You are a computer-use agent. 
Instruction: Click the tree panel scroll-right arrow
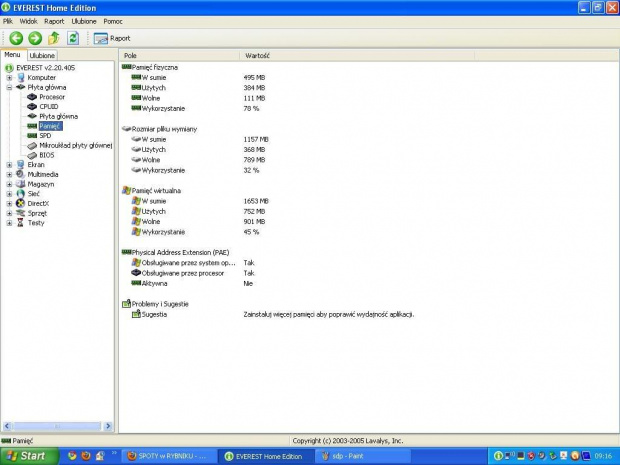coord(108,426)
